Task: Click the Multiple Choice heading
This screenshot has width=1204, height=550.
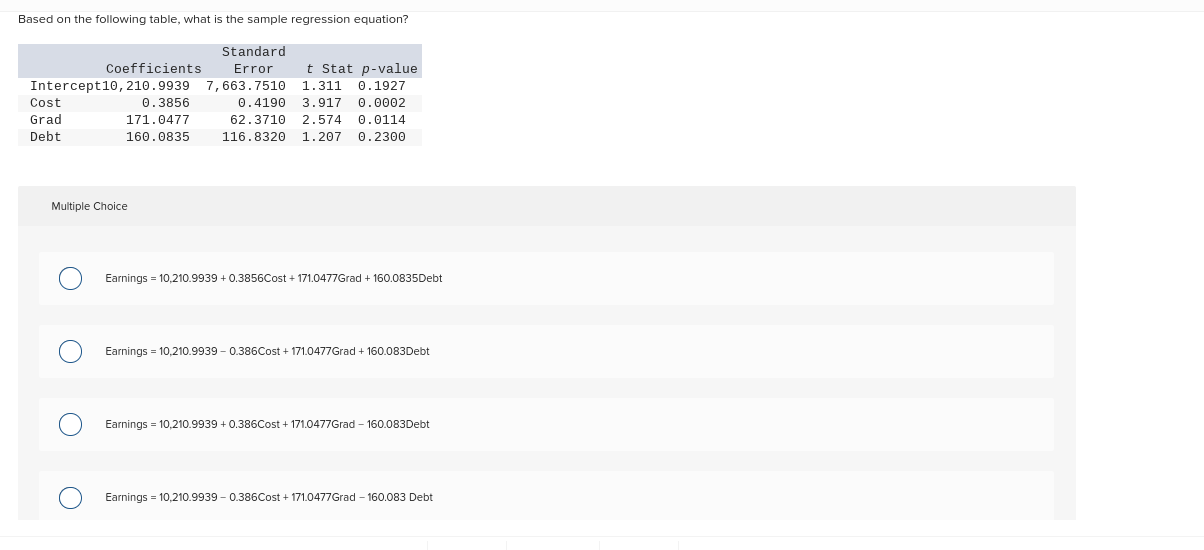Action: tap(89, 206)
